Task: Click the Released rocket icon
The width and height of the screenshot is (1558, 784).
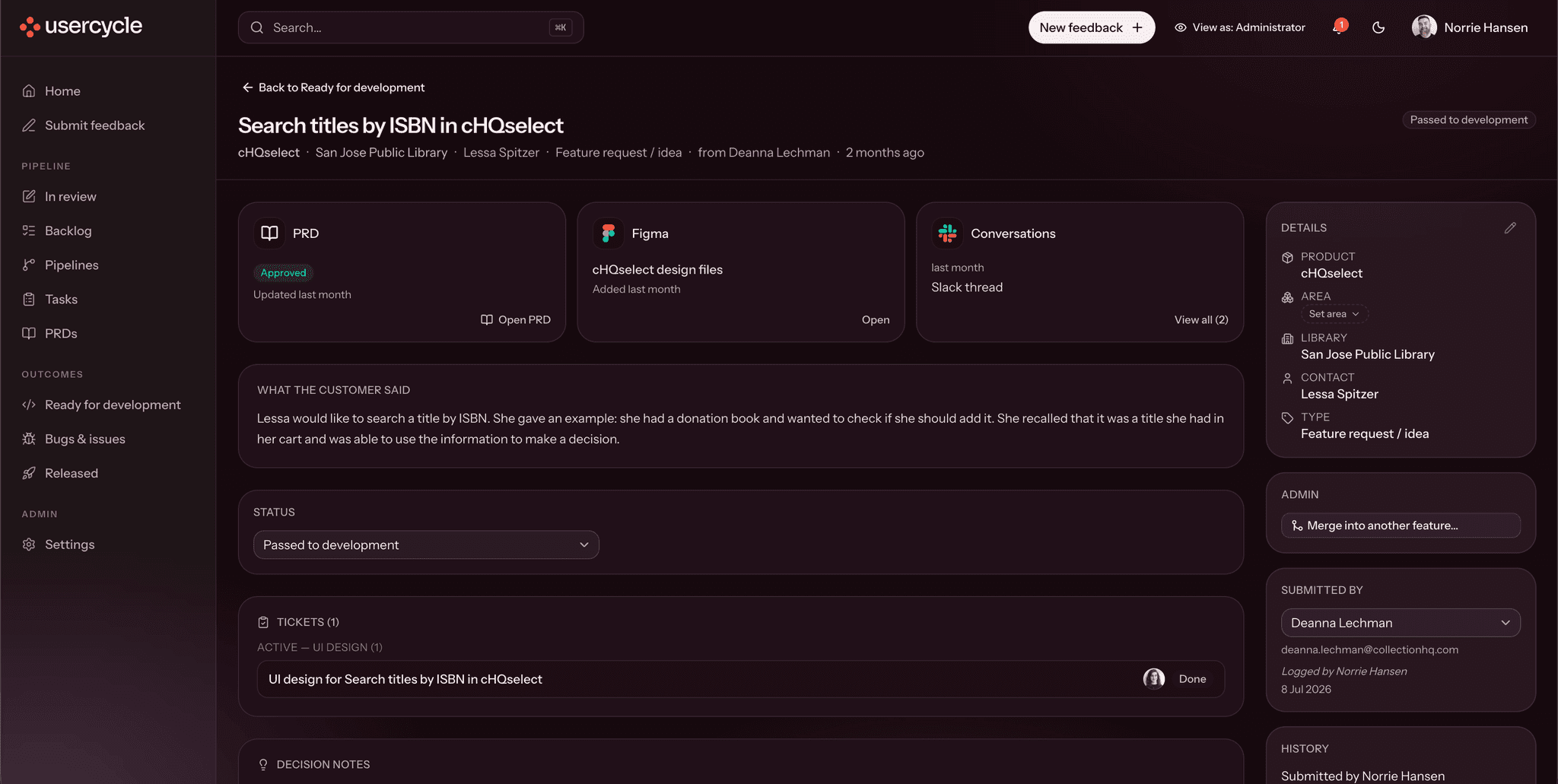Action: (x=29, y=474)
